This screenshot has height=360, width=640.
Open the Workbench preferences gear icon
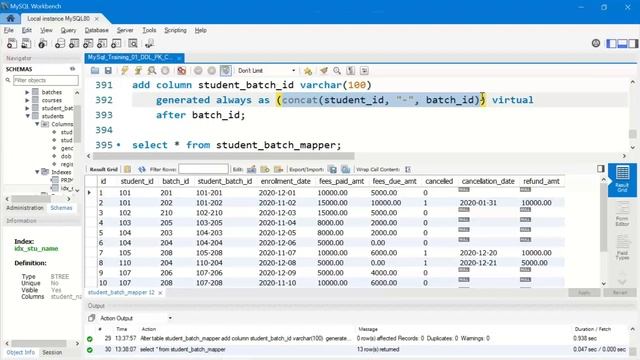596,43
